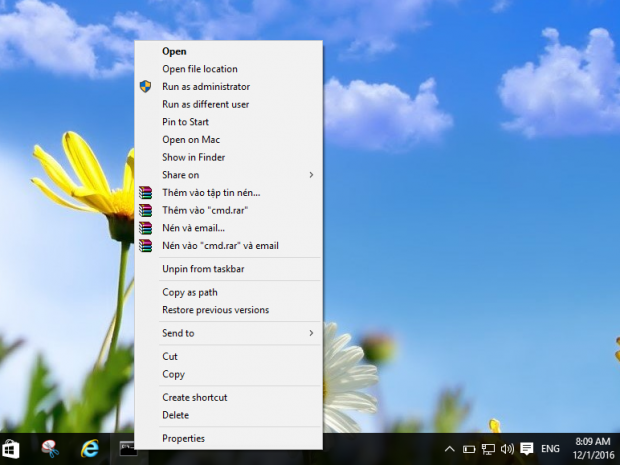The width and height of the screenshot is (620, 465).
Task: Open the taskbar clock and date
Action: coord(591,449)
